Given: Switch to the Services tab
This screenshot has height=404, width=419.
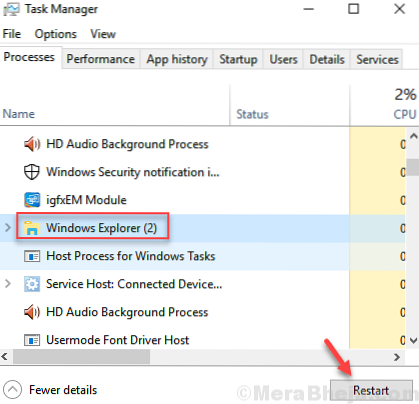Looking at the screenshot, I should tap(377, 59).
